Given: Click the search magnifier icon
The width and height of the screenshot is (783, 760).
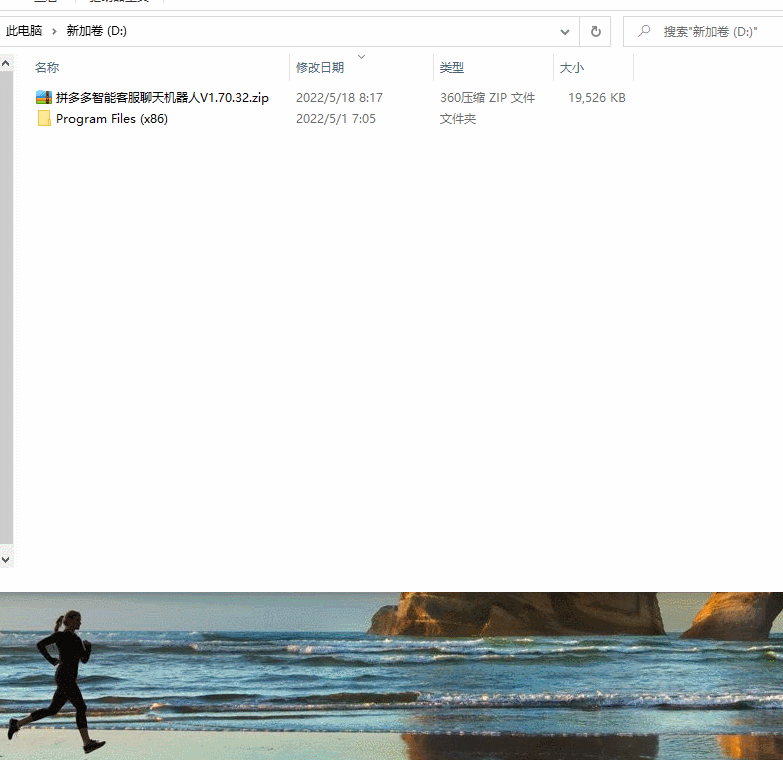Looking at the screenshot, I should click(644, 31).
